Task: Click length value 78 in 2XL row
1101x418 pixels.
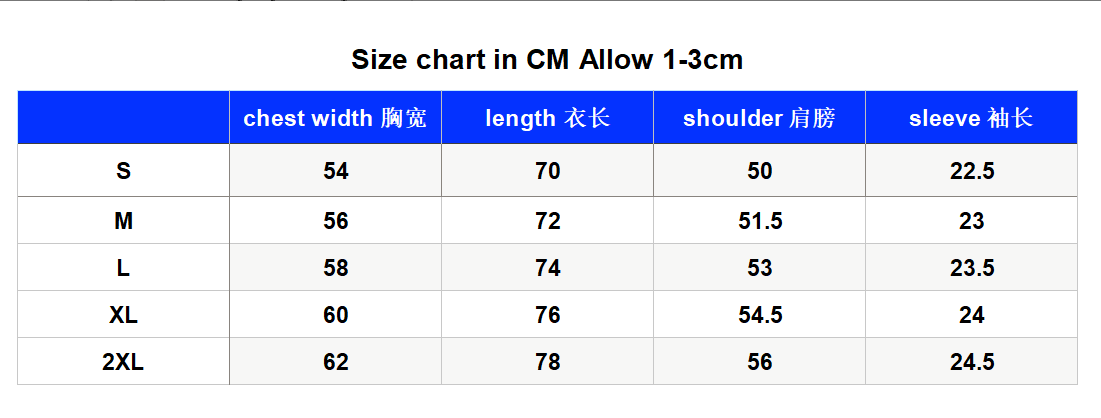Action: (x=548, y=362)
